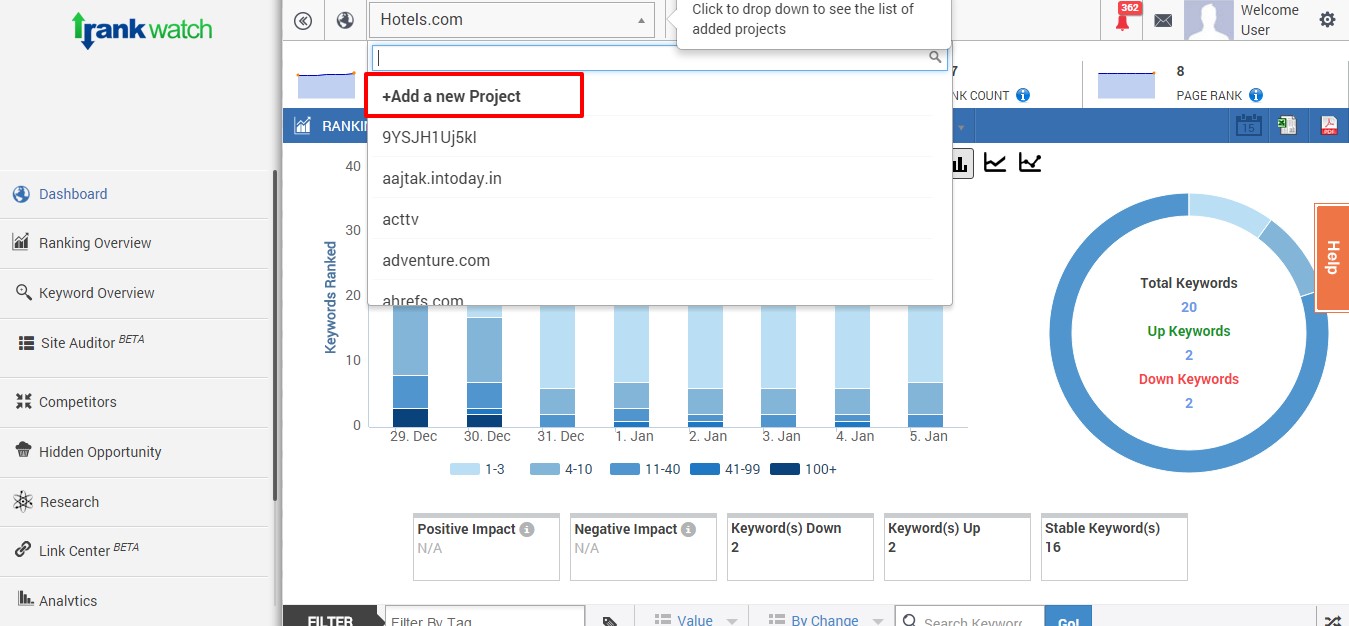The height and width of the screenshot is (626, 1349).
Task: Click the Negative Impact card
Action: pos(643,547)
